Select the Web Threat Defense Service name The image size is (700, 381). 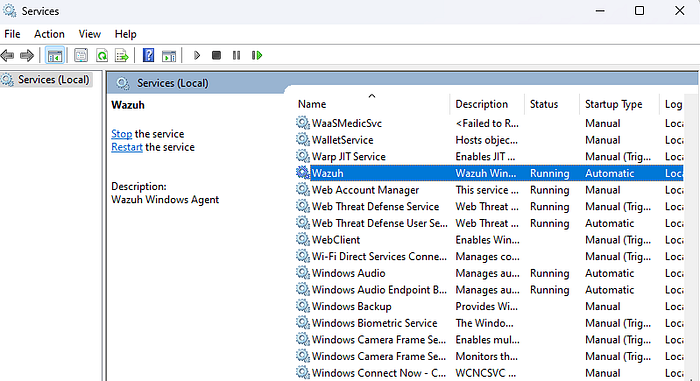[375, 206]
